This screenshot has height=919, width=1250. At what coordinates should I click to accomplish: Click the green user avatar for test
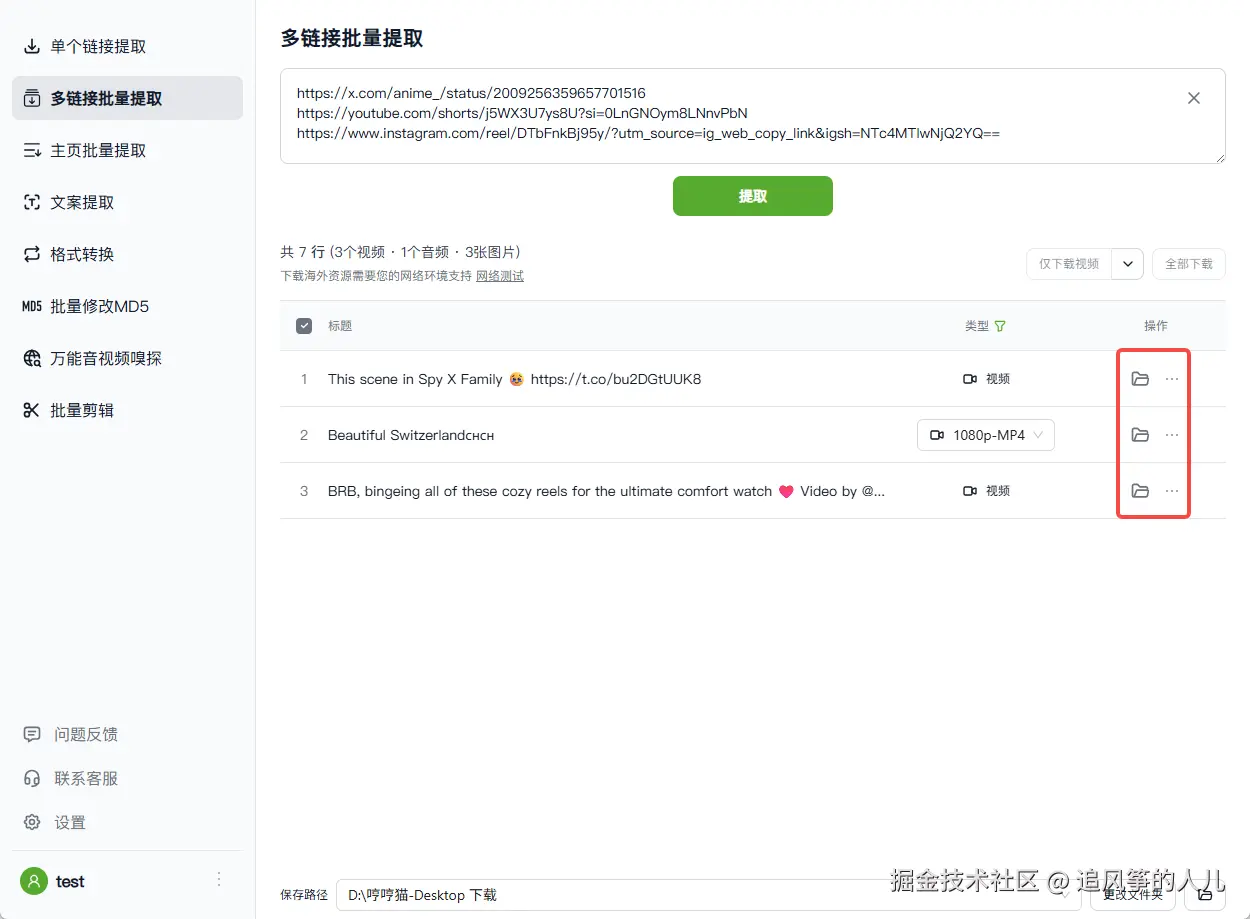[x=34, y=881]
